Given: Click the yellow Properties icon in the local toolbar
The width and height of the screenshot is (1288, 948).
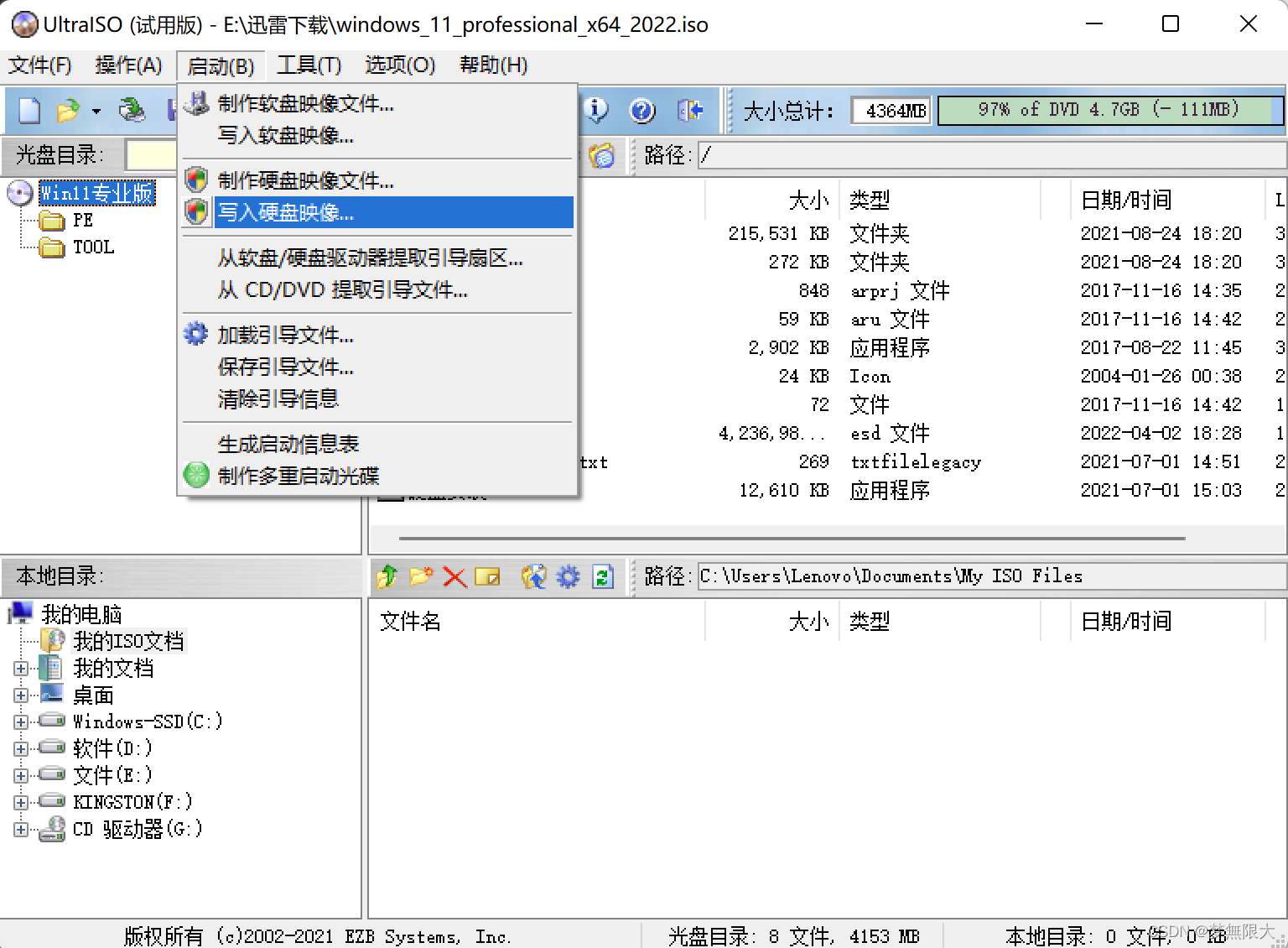Looking at the screenshot, I should click(487, 576).
